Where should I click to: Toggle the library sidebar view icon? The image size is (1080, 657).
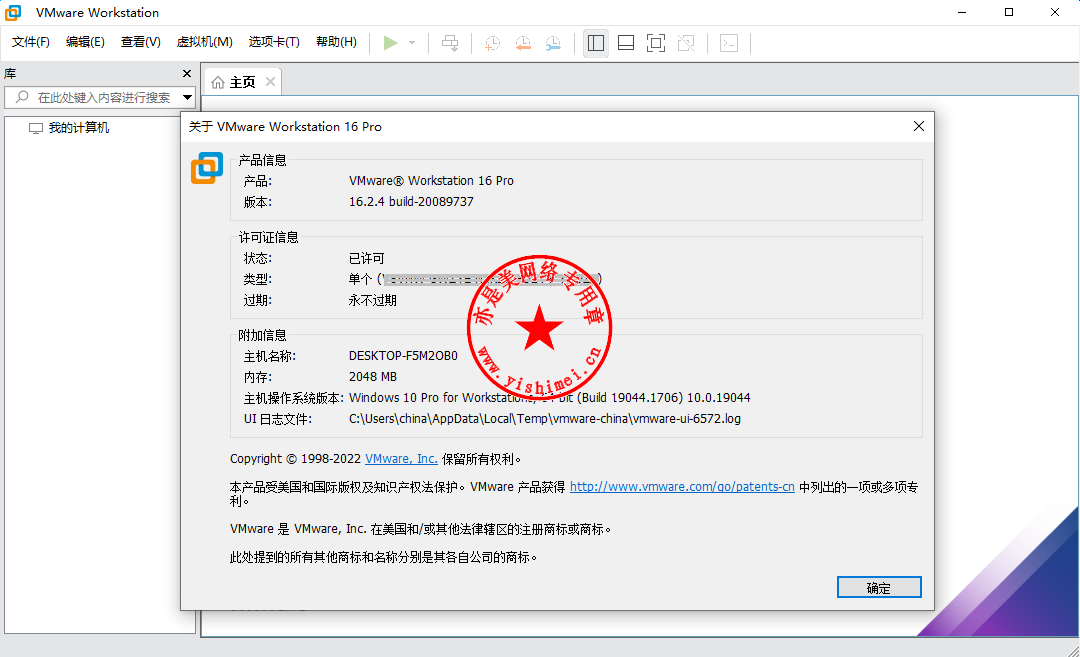[x=596, y=43]
